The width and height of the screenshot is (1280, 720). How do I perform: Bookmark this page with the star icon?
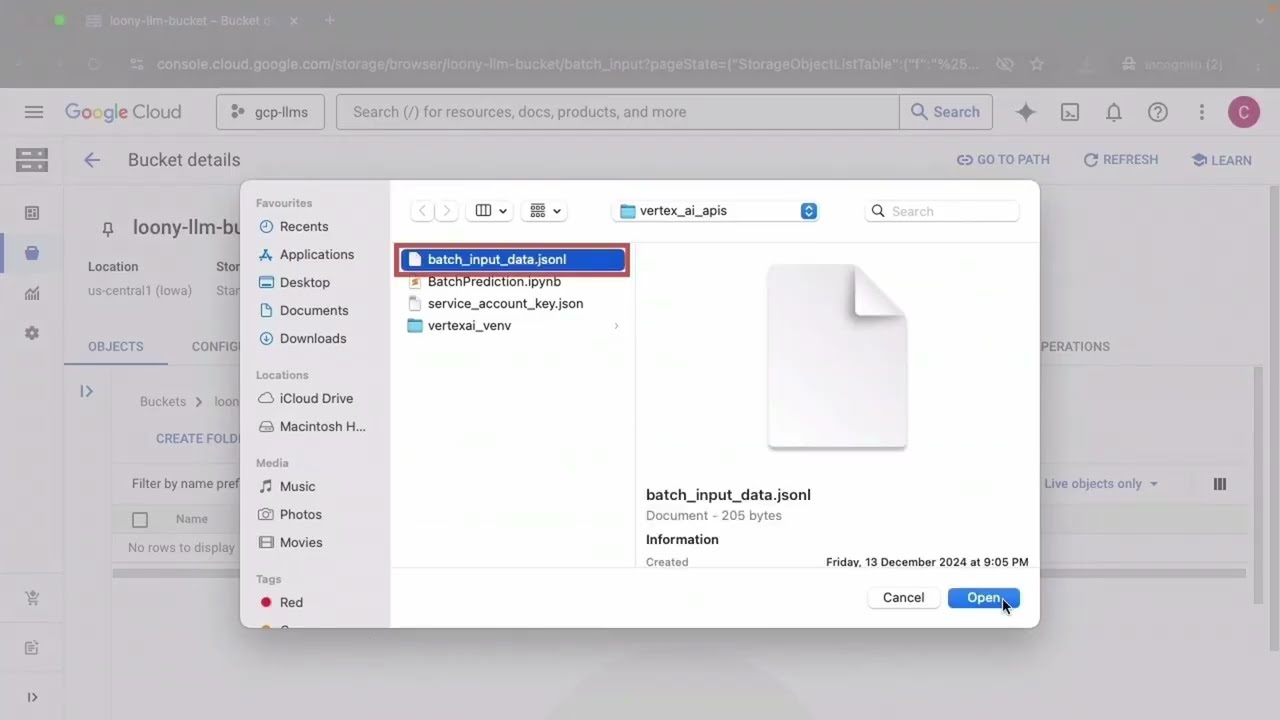[x=1037, y=64]
